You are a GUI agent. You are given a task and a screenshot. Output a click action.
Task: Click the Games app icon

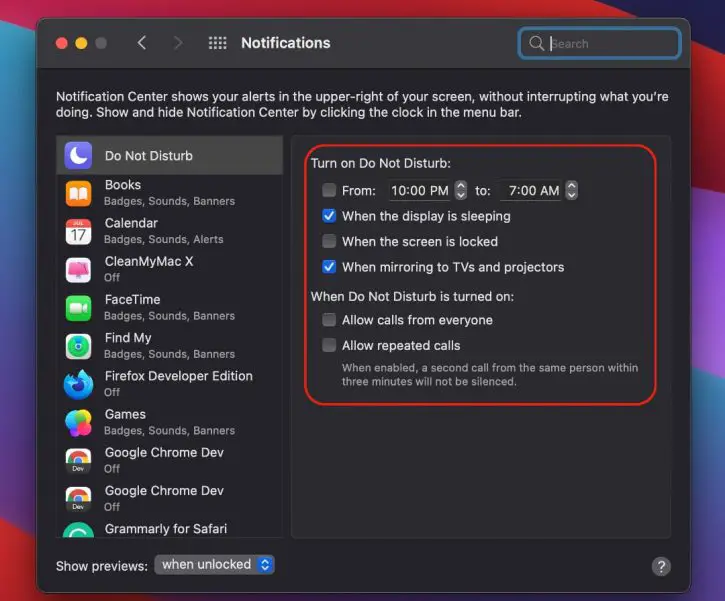[78, 423]
